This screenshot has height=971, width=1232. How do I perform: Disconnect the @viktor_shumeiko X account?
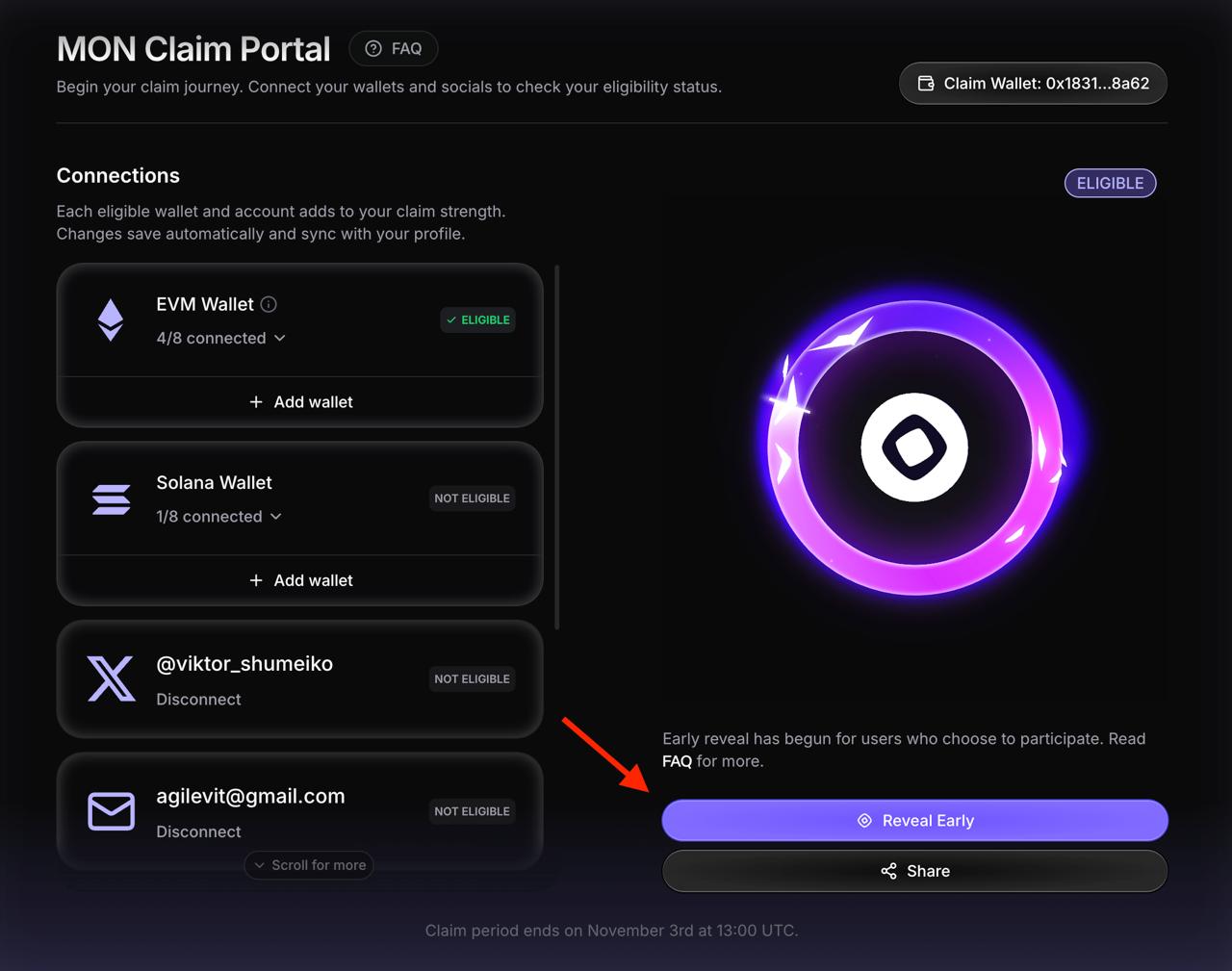[198, 700]
